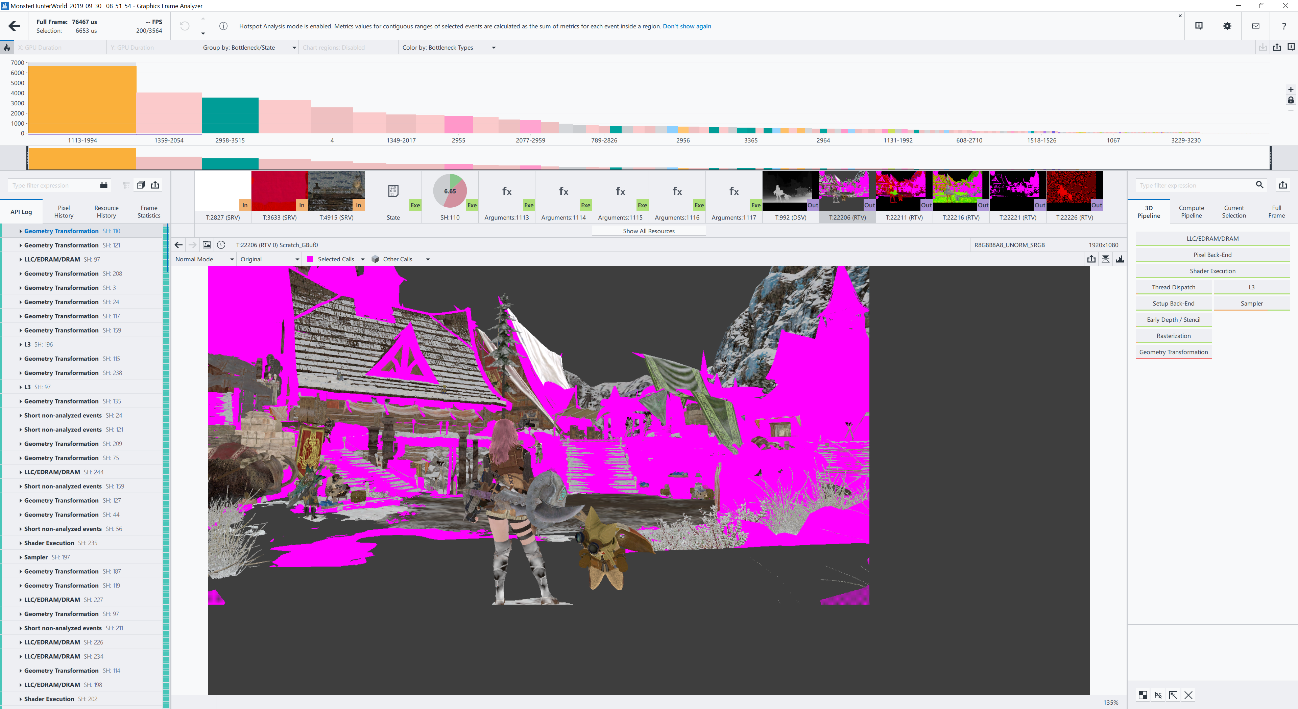The width and height of the screenshot is (1298, 709).
Task: Open help via the question mark
Action: click(x=1283, y=26)
